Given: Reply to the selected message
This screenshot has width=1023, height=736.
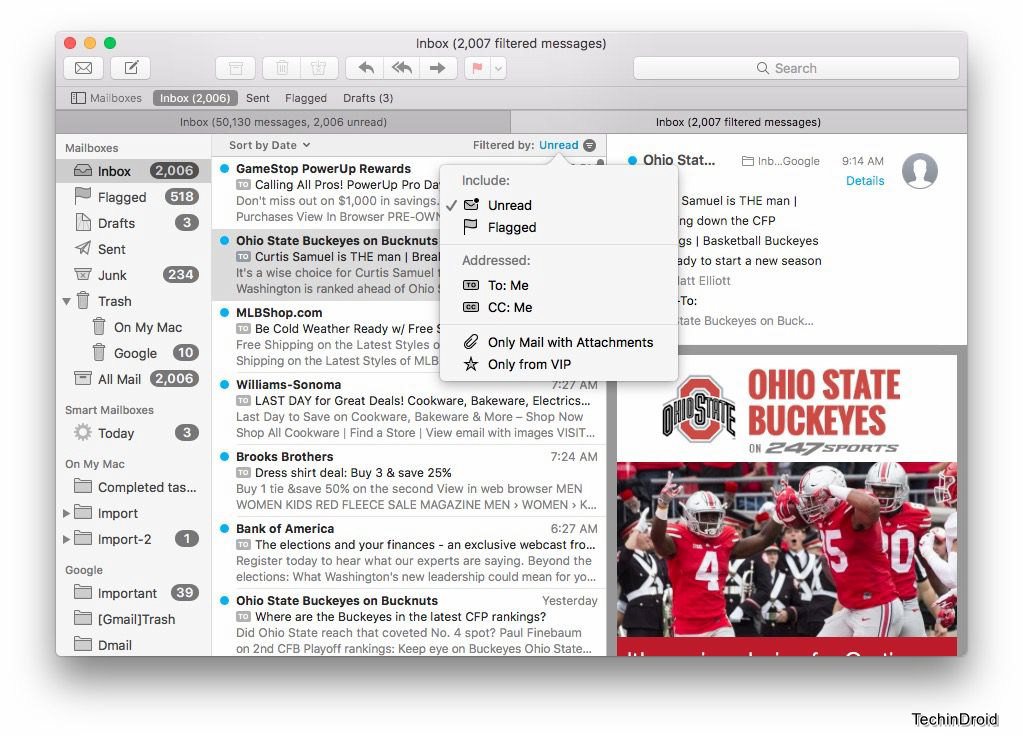Looking at the screenshot, I should pyautogui.click(x=365, y=68).
